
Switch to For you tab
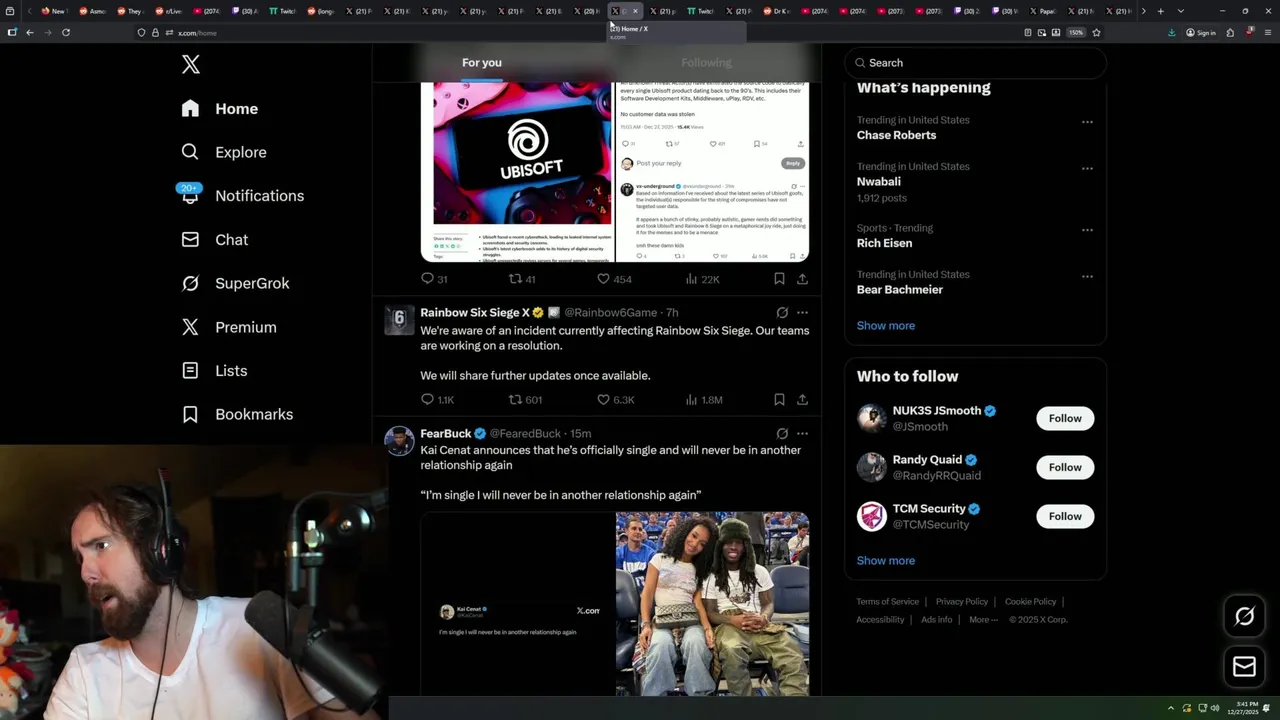point(482,62)
